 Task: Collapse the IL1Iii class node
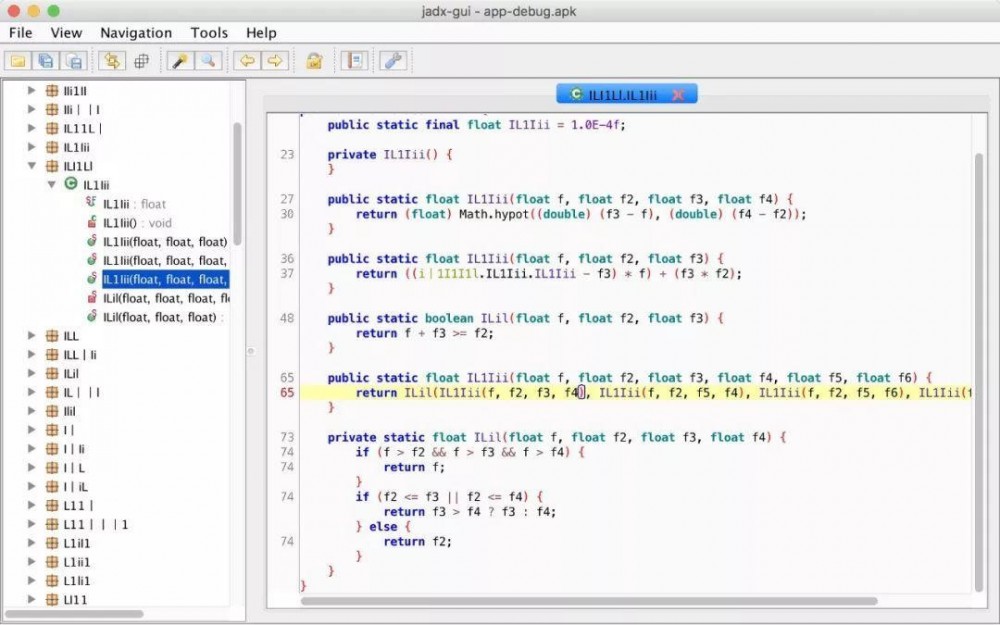(52, 185)
